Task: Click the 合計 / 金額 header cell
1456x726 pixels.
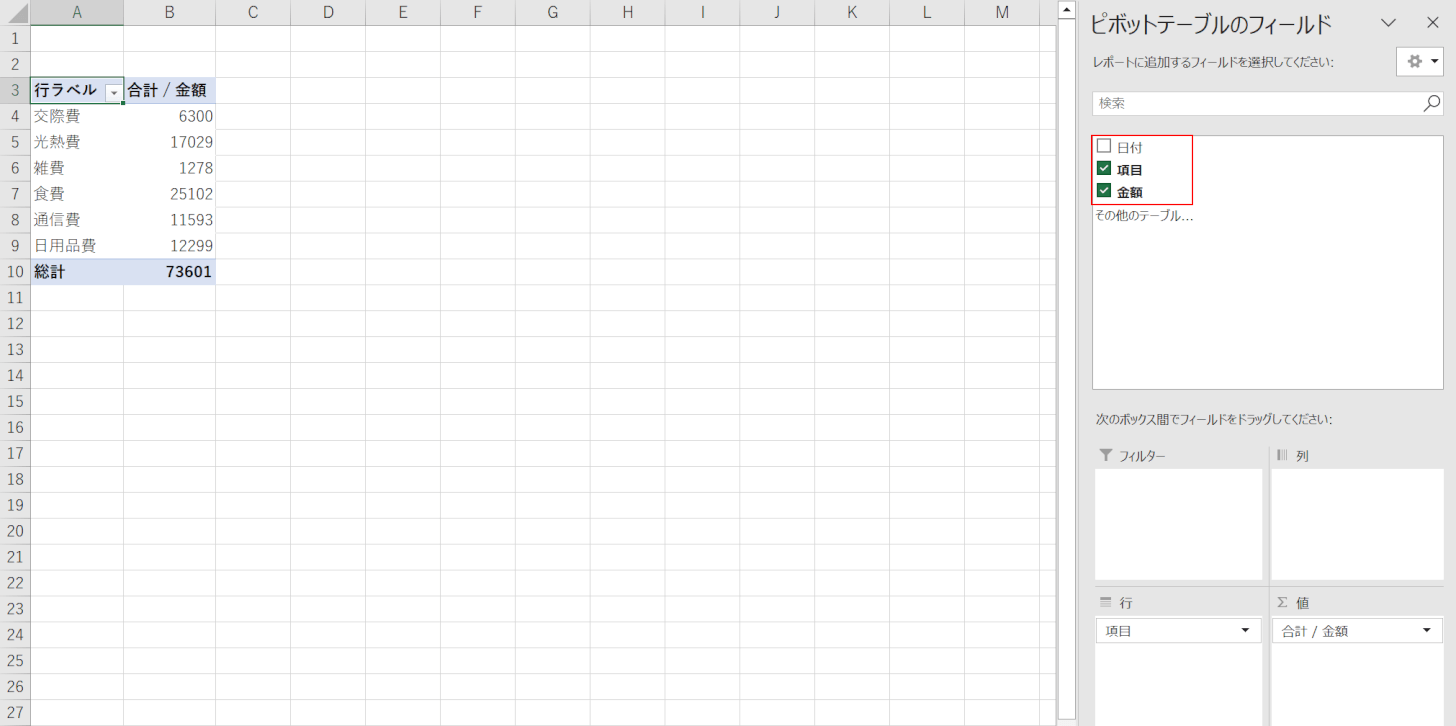Action: pos(170,90)
